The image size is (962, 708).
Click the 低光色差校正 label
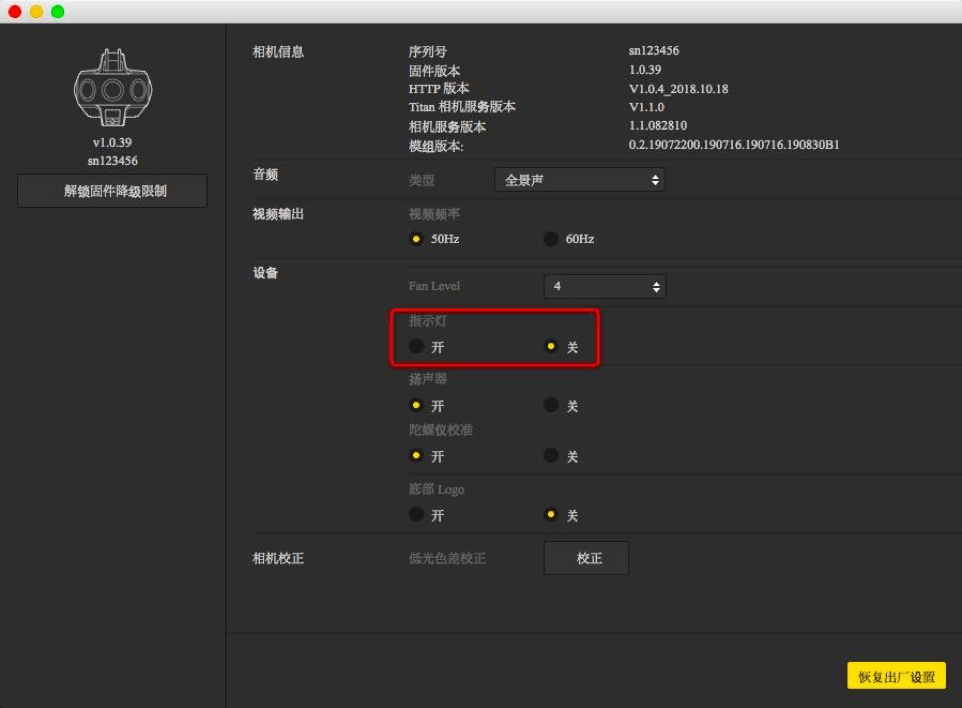click(447, 558)
